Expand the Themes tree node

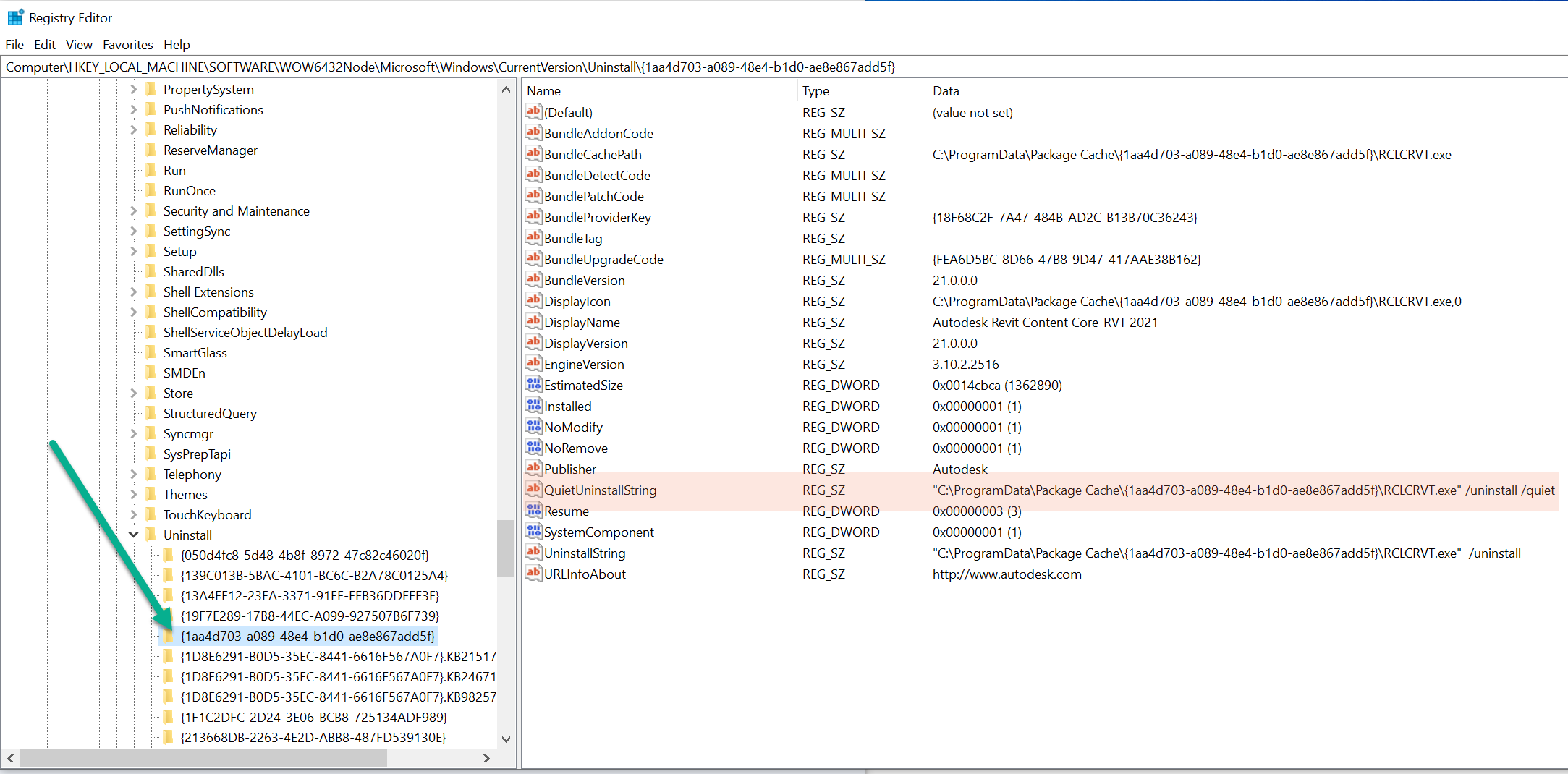[132, 494]
